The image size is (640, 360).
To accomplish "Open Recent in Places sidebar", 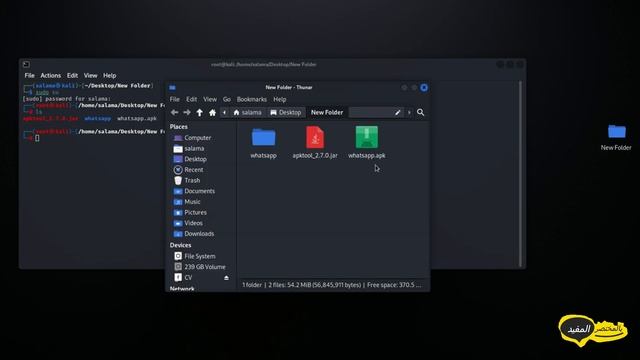I will click(x=193, y=170).
